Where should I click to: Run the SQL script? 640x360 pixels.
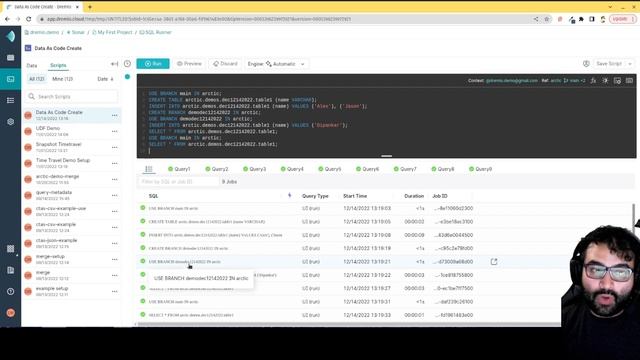point(153,64)
